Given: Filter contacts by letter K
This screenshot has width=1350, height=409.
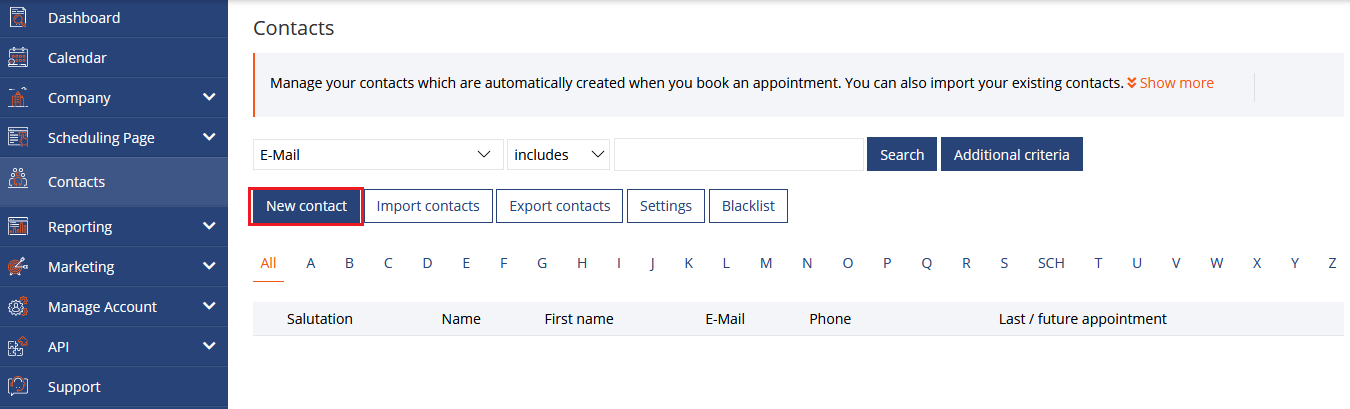Looking at the screenshot, I should point(689,263).
